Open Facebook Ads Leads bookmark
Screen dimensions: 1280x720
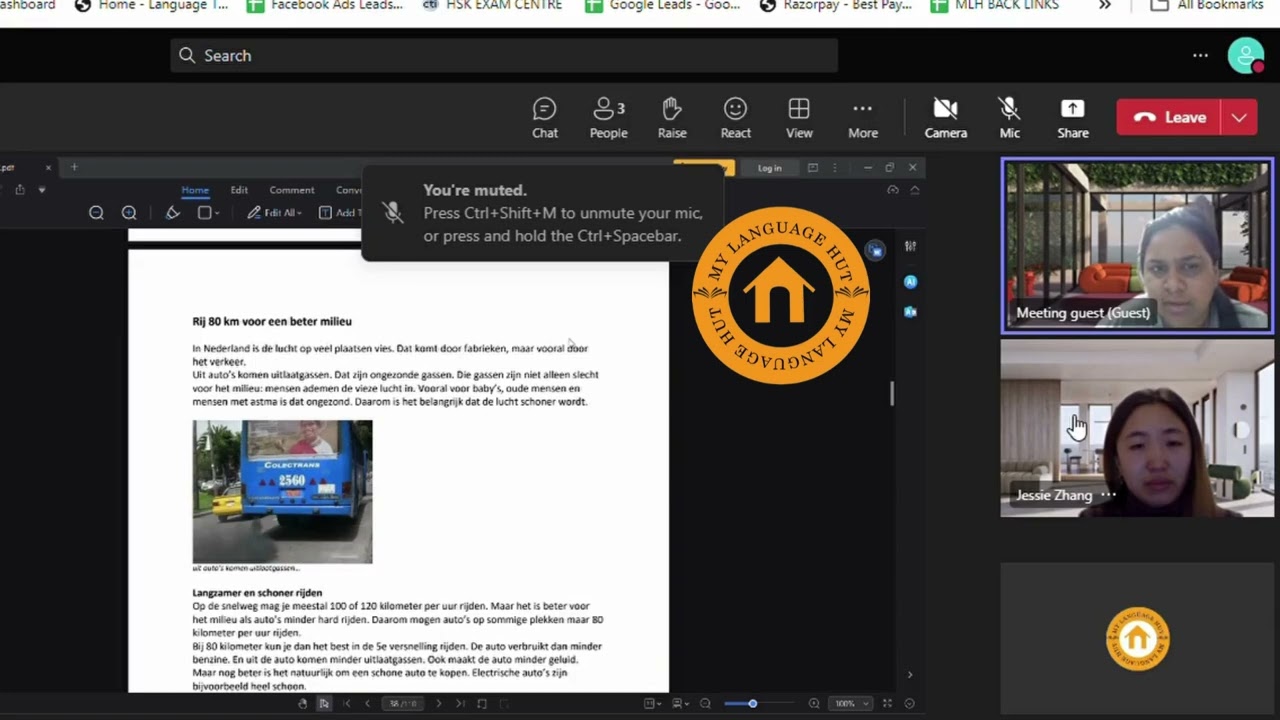pos(326,5)
